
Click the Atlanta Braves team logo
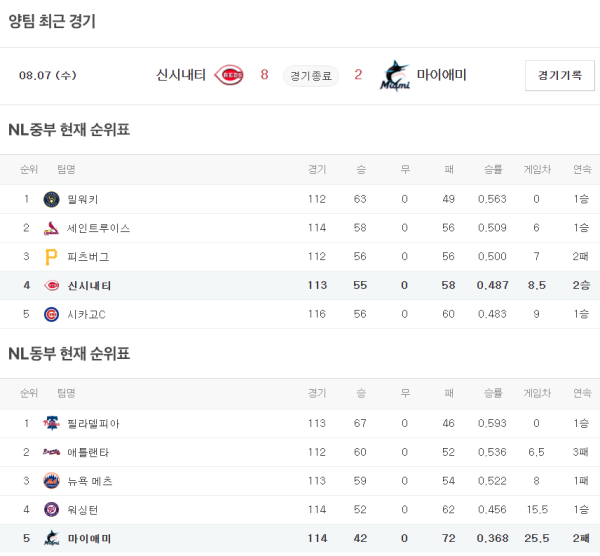point(51,452)
